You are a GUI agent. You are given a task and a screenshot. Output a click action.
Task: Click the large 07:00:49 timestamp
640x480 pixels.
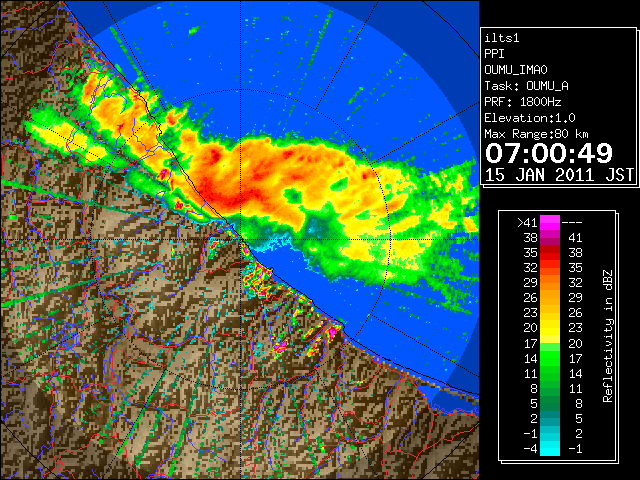pyautogui.click(x=549, y=153)
